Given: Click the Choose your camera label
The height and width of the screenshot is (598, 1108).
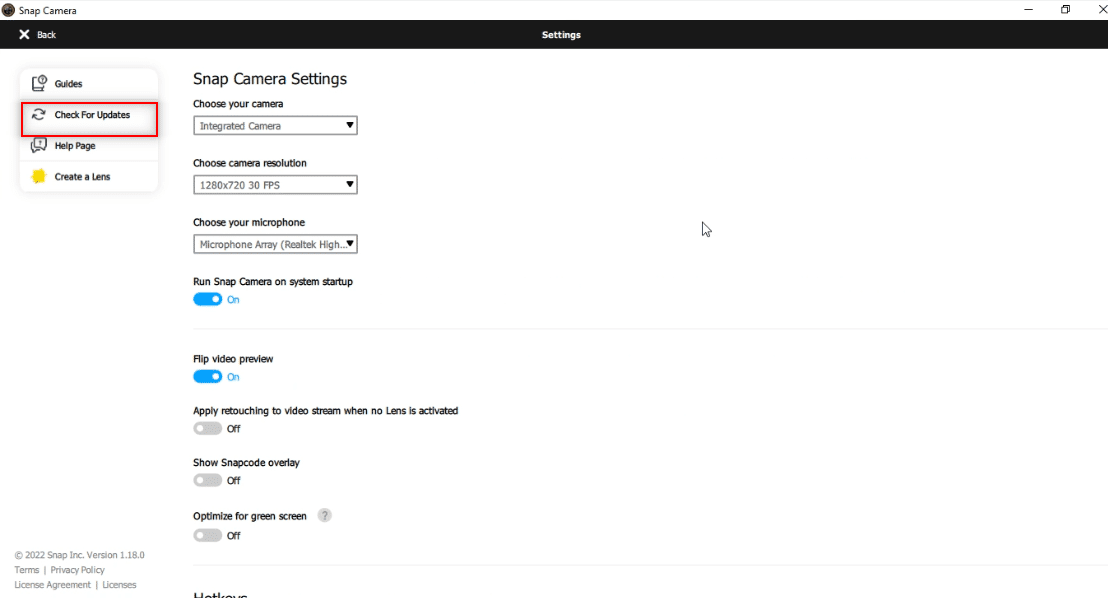Looking at the screenshot, I should pyautogui.click(x=238, y=104).
